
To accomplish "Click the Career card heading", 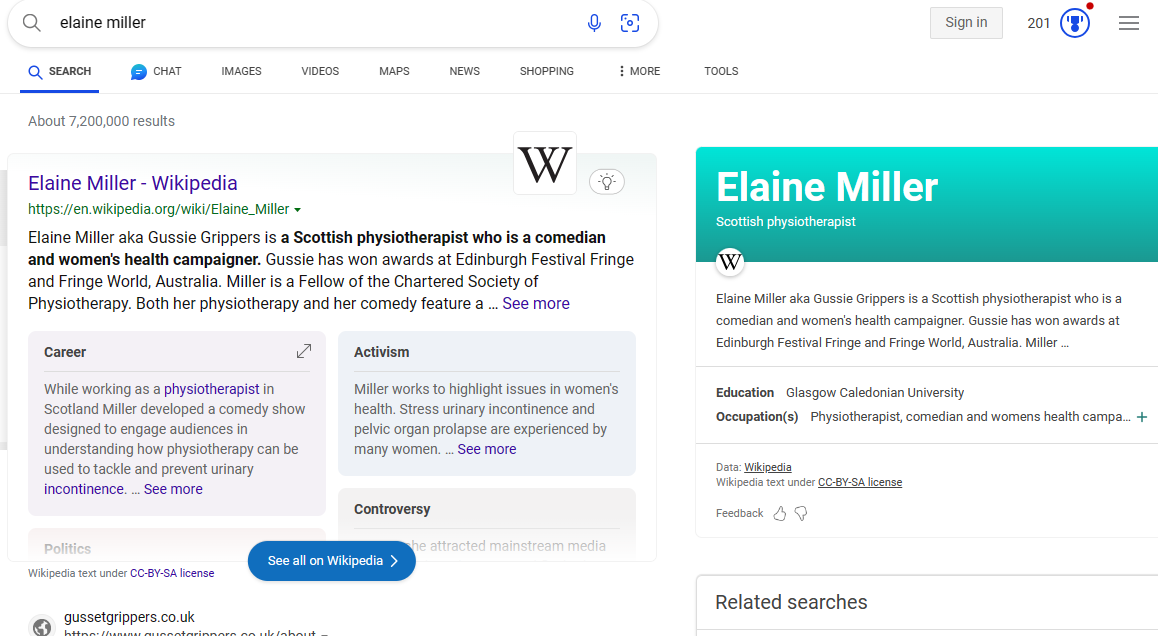I will [x=65, y=352].
